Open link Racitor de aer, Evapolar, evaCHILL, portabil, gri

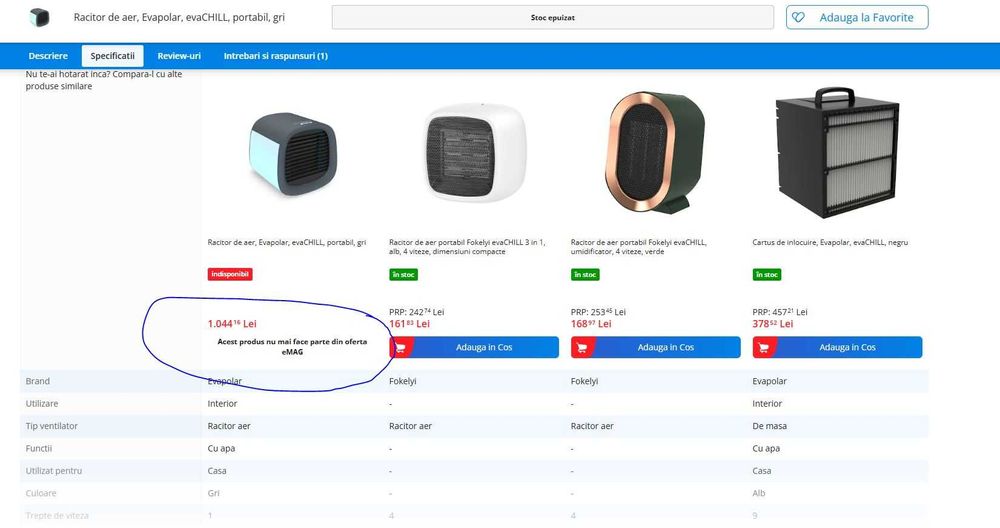pos(286,242)
